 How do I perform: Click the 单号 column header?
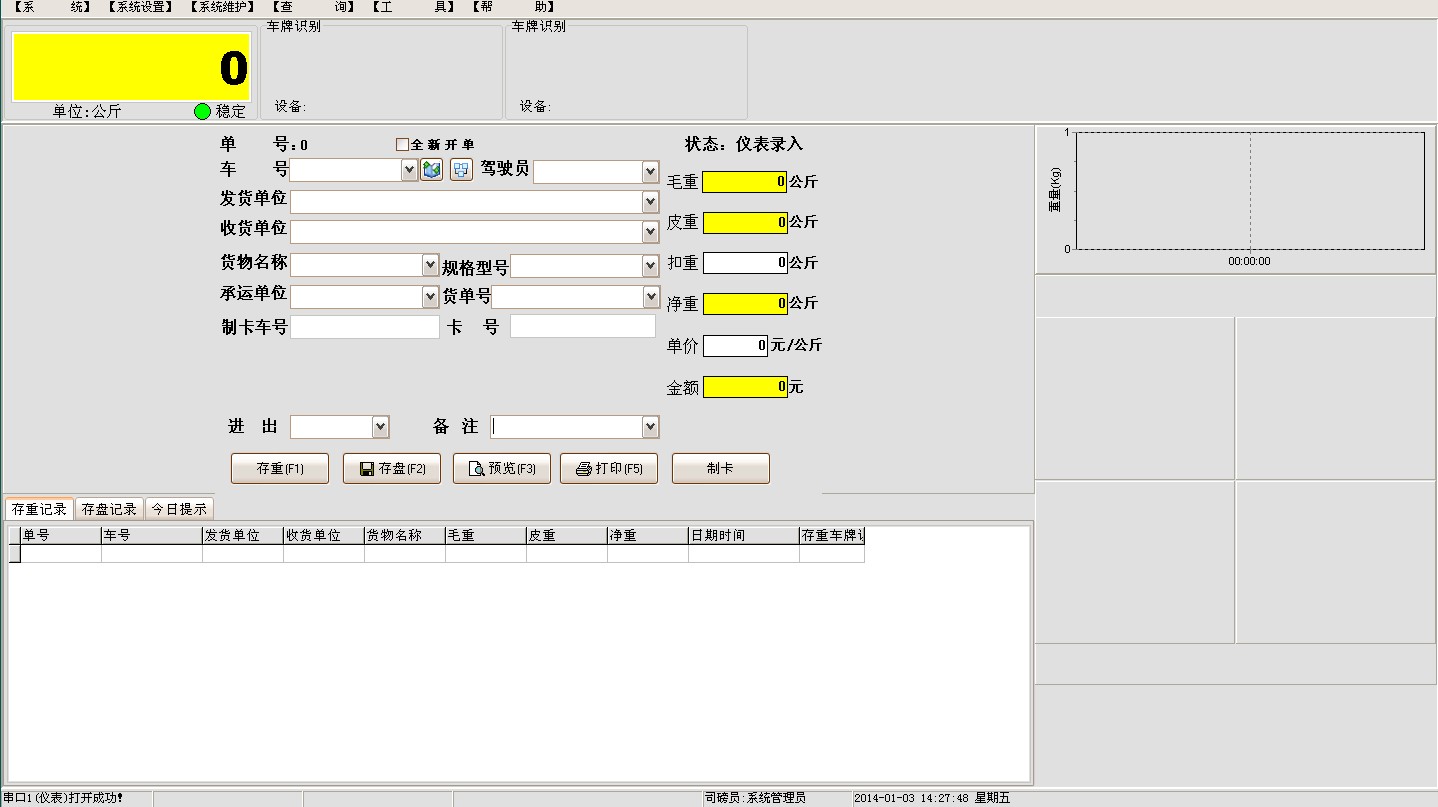tap(61, 536)
